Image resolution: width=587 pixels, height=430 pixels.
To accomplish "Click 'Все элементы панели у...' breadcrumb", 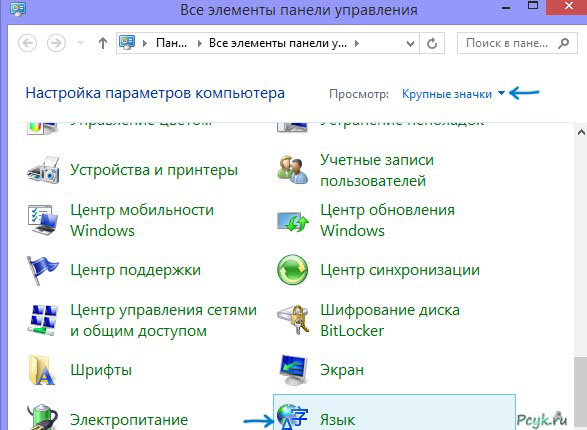I will pos(278,43).
